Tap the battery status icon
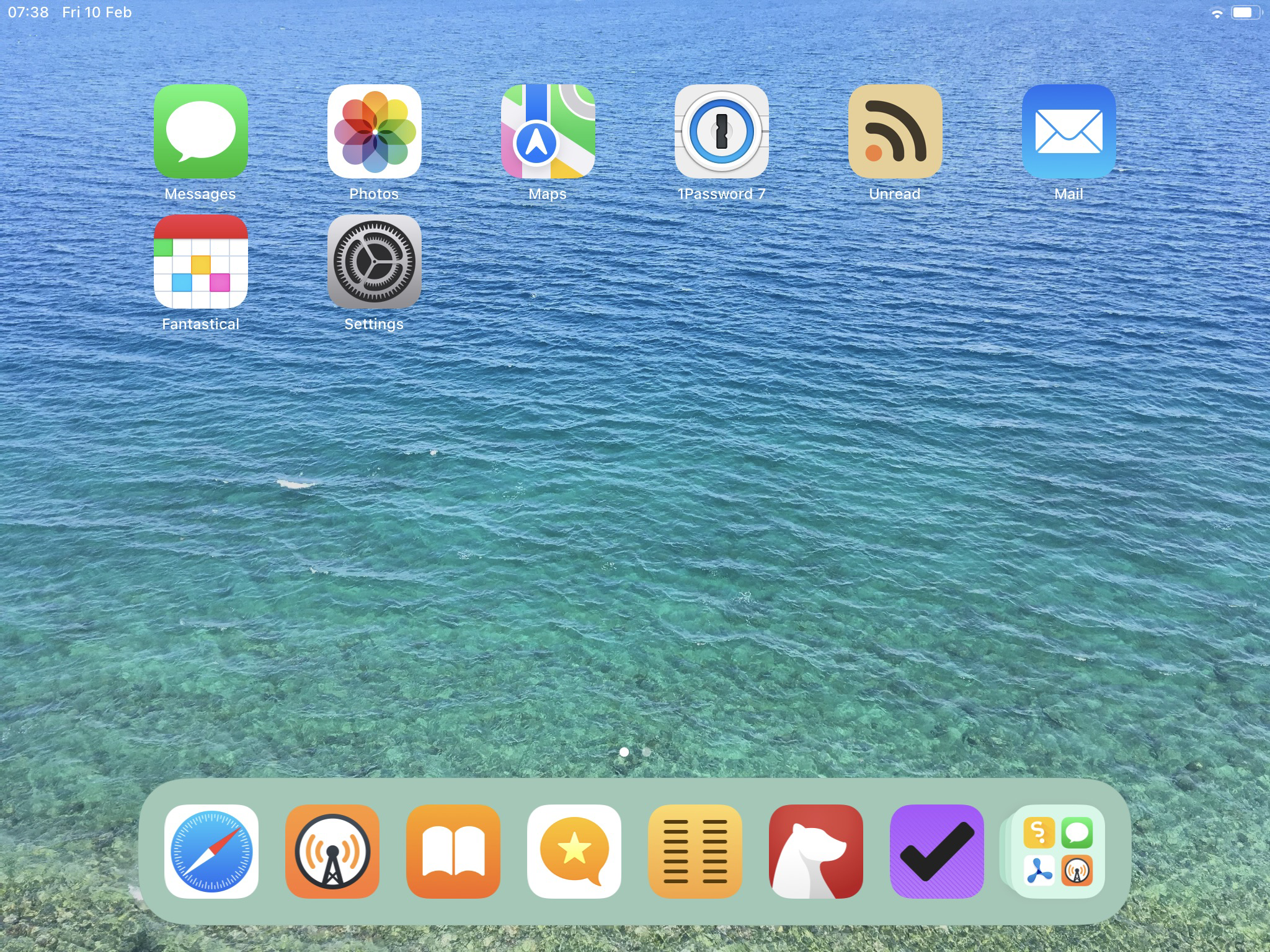Screen dimensions: 1270x952 pos(1246,12)
